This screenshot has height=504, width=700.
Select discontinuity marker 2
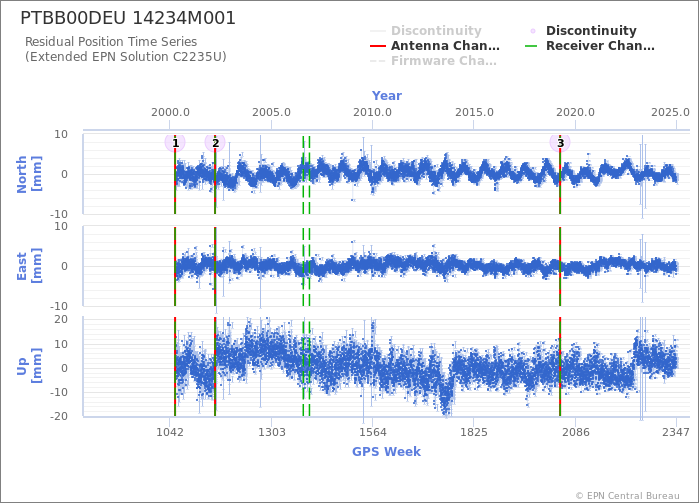215,143
